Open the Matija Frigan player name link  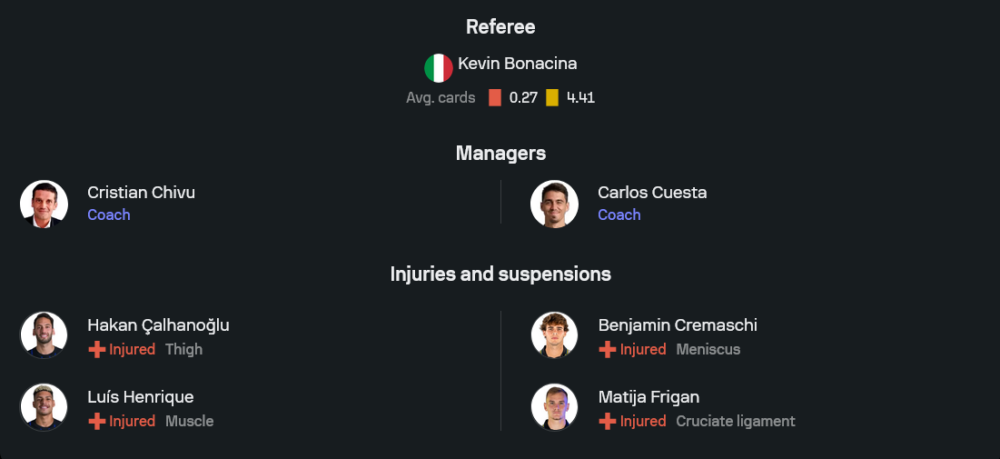tap(649, 397)
